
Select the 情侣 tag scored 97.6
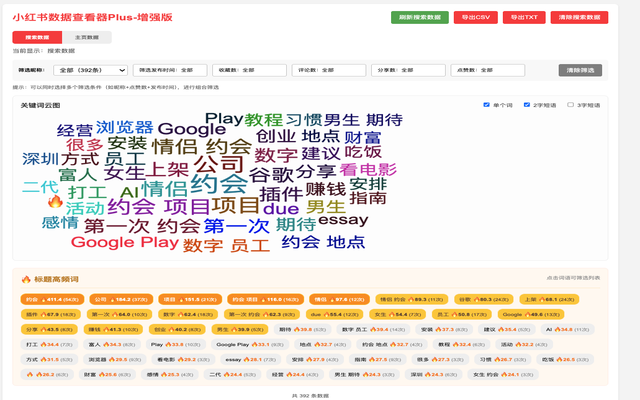click(339, 299)
